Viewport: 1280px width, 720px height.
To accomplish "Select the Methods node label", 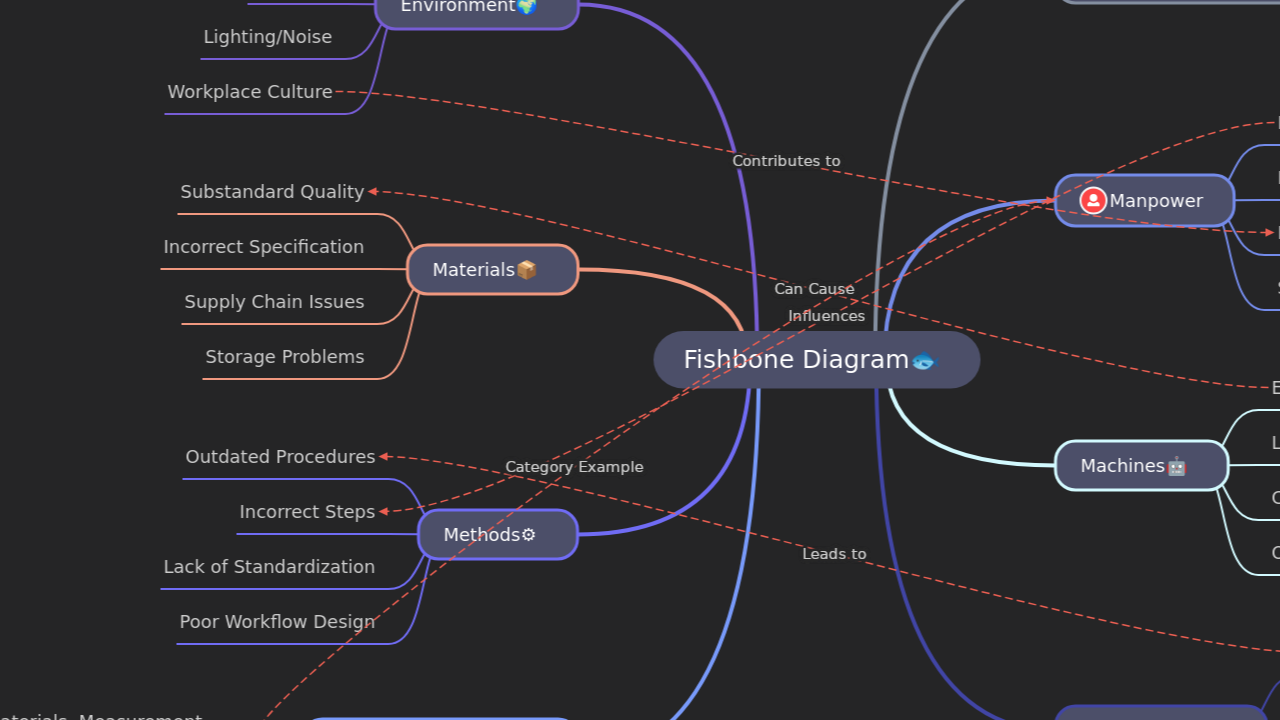I will coord(482,535).
